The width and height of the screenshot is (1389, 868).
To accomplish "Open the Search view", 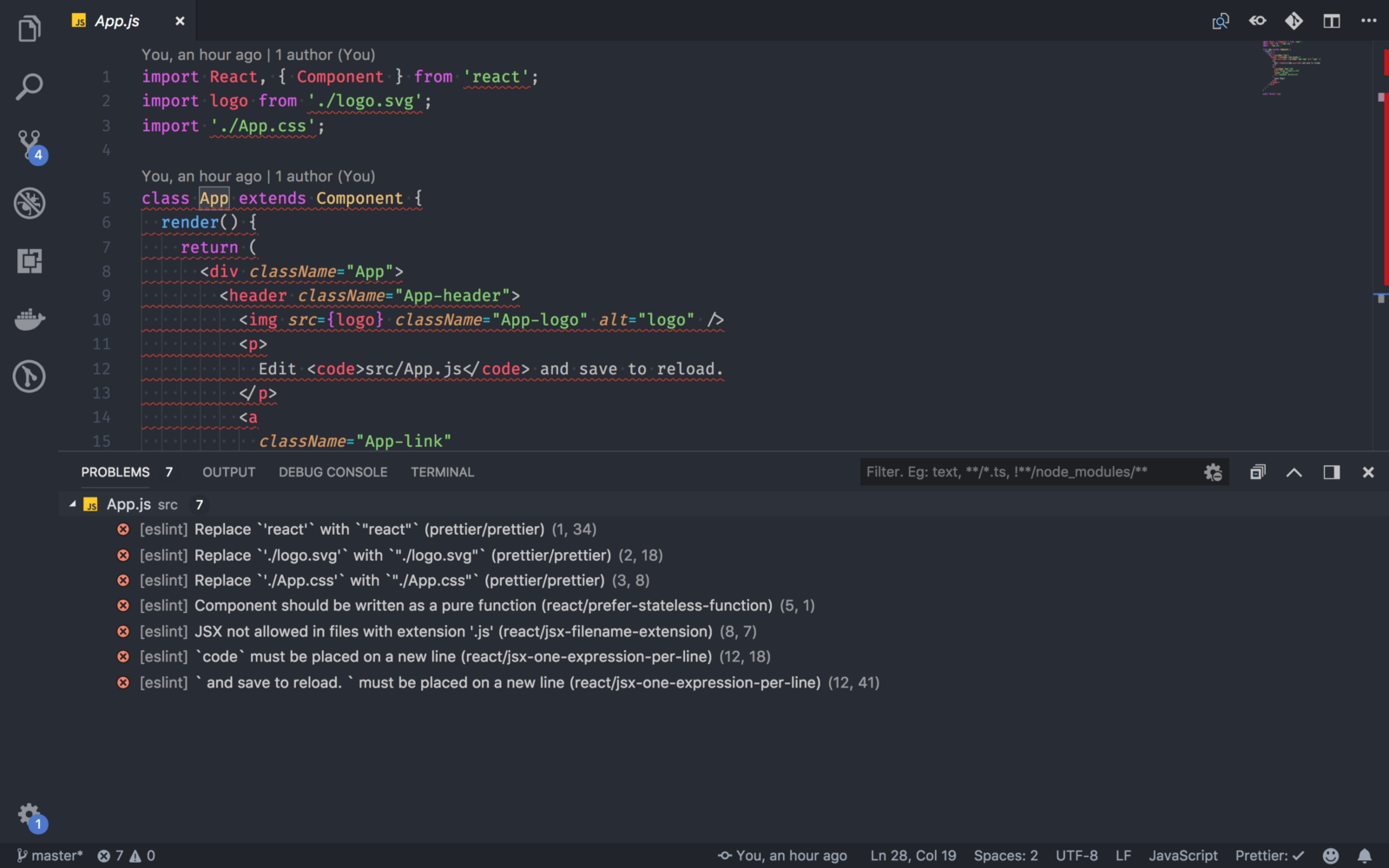I will click(30, 87).
